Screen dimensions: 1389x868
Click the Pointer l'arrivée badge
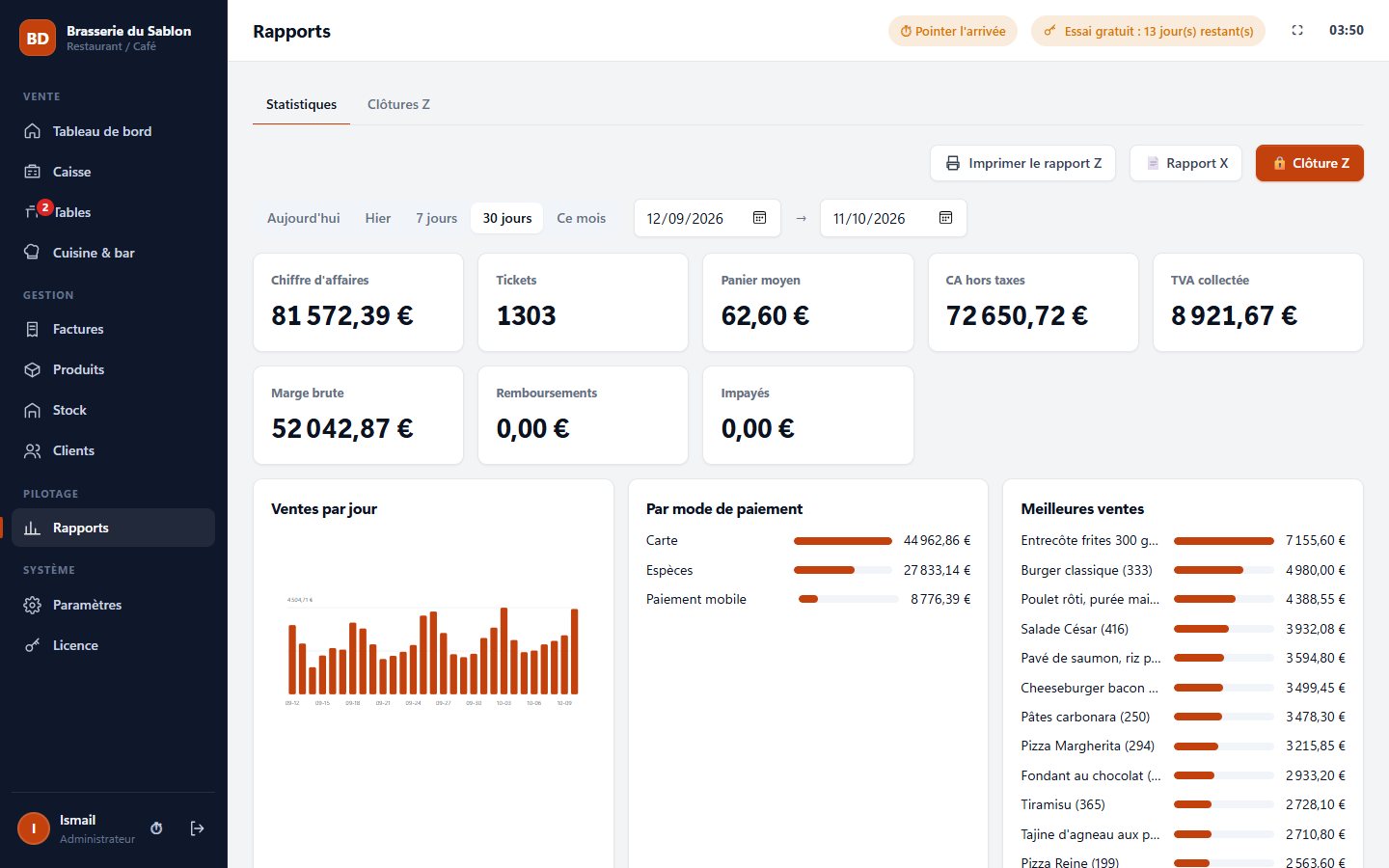[x=952, y=31]
